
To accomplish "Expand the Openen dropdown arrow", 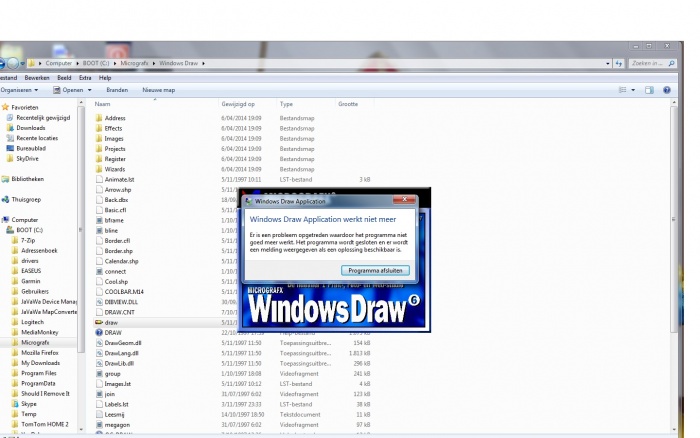I will coord(89,90).
